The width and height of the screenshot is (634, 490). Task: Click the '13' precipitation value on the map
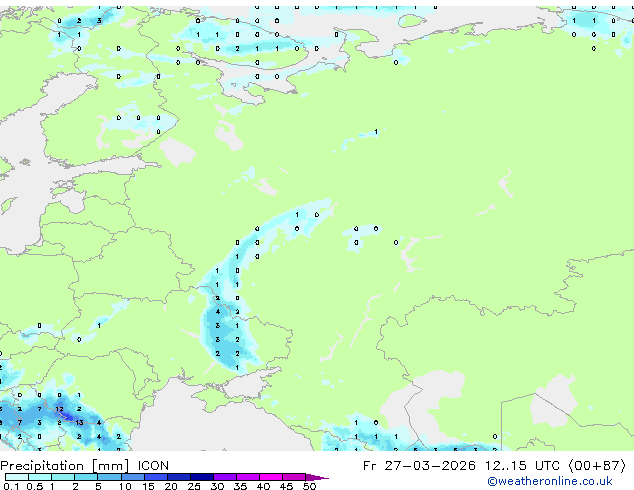coord(79,422)
